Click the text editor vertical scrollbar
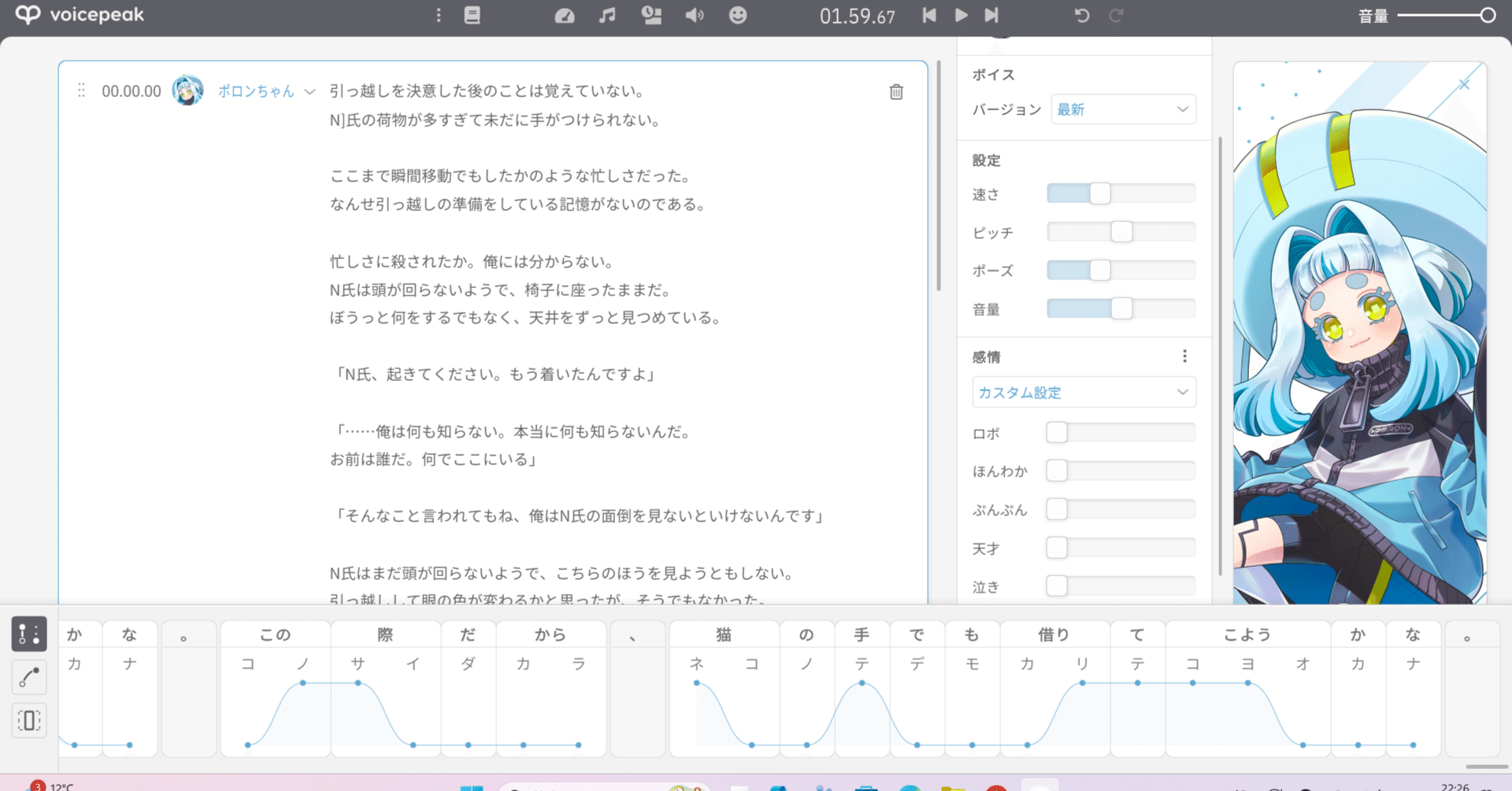 [x=939, y=176]
